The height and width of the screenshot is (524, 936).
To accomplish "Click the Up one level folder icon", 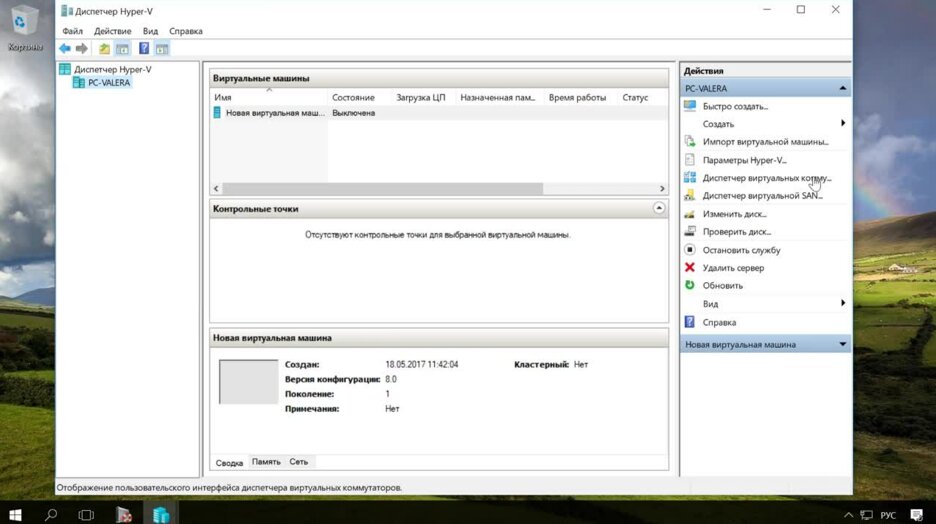I will pyautogui.click(x=104, y=48).
